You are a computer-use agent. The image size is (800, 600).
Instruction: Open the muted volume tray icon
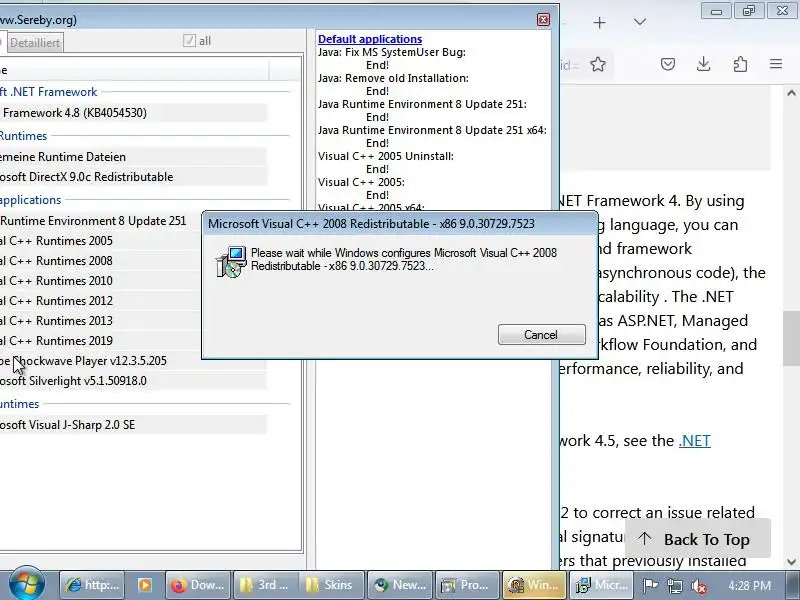pos(699,586)
